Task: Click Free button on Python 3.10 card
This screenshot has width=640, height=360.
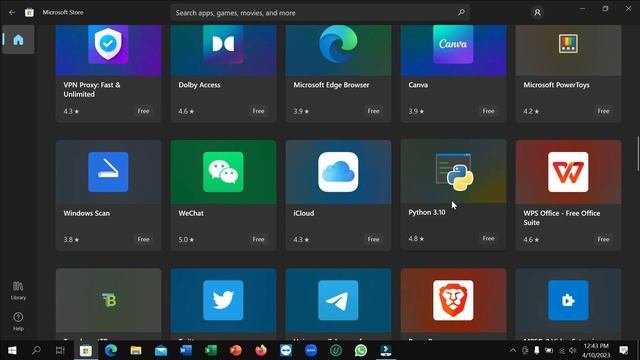Action: pyautogui.click(x=488, y=238)
